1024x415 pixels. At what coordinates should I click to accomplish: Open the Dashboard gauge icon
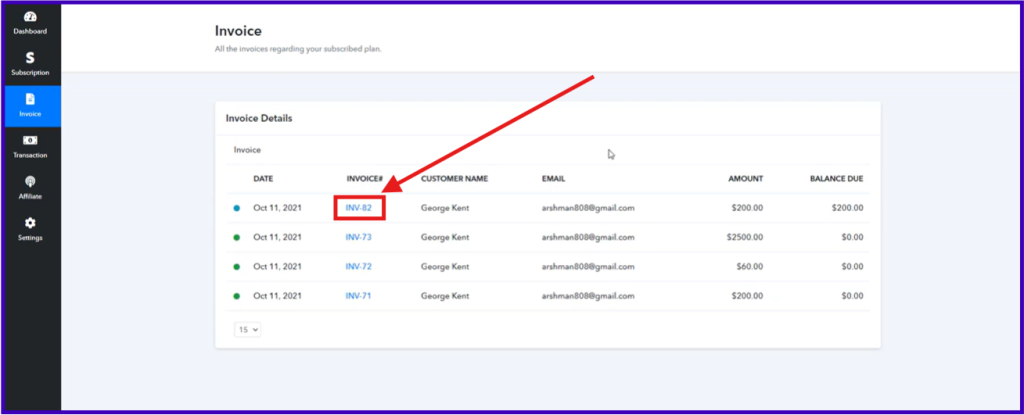tap(30, 17)
